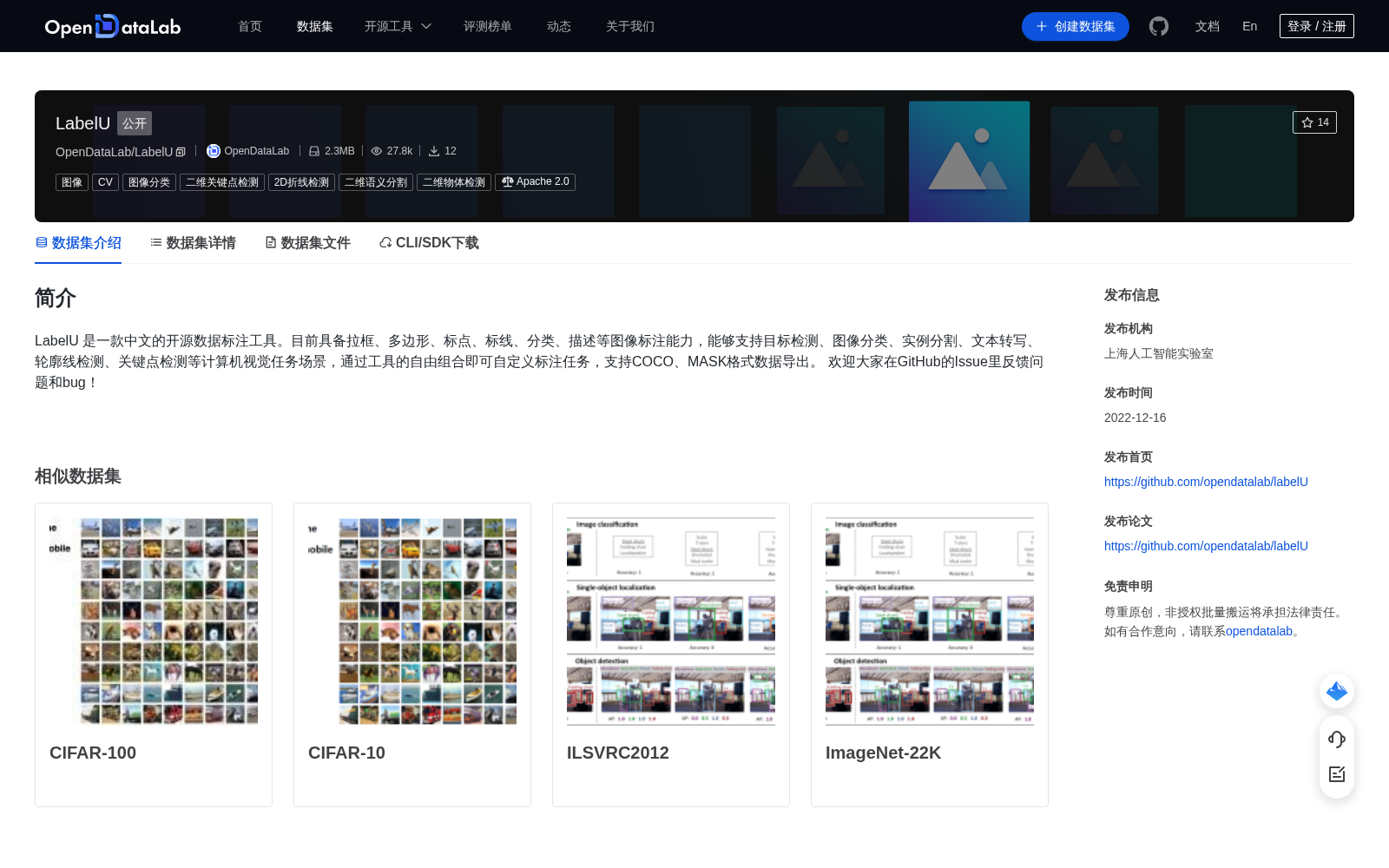Screen dimensions: 1389x868
Task: Open the GitHub icon in header
Action: pos(1159,26)
